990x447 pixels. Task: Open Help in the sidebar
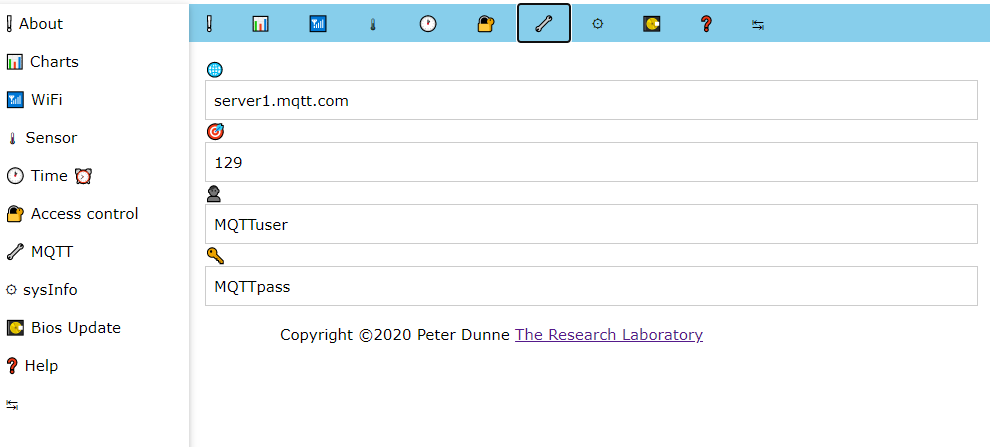(x=32, y=366)
